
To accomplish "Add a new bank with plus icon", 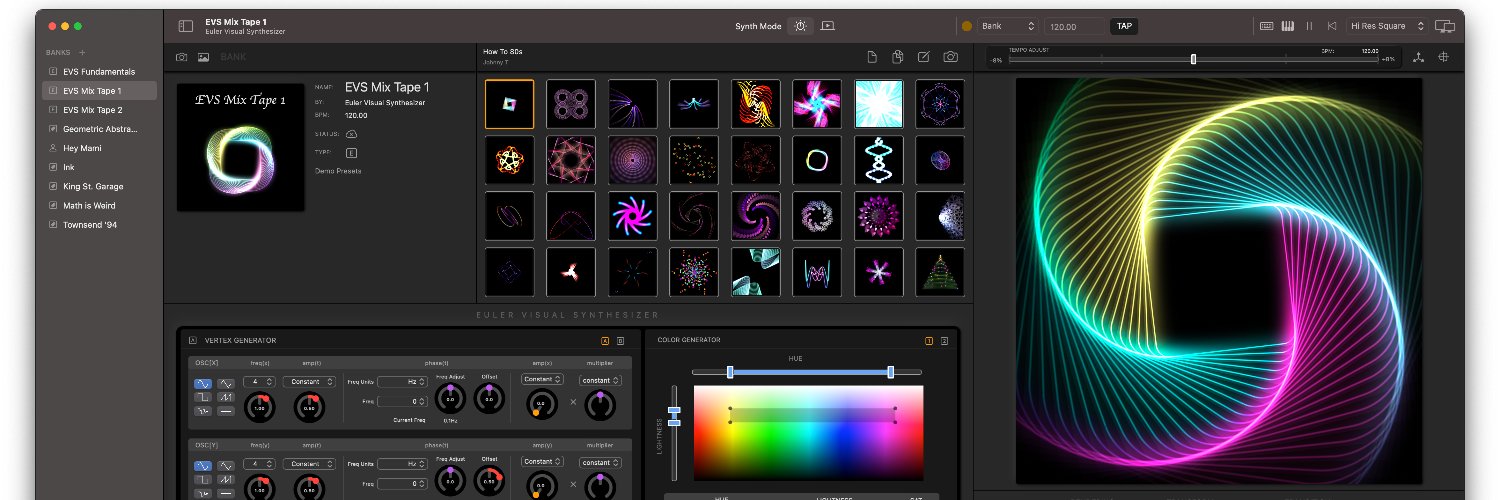I will point(82,52).
